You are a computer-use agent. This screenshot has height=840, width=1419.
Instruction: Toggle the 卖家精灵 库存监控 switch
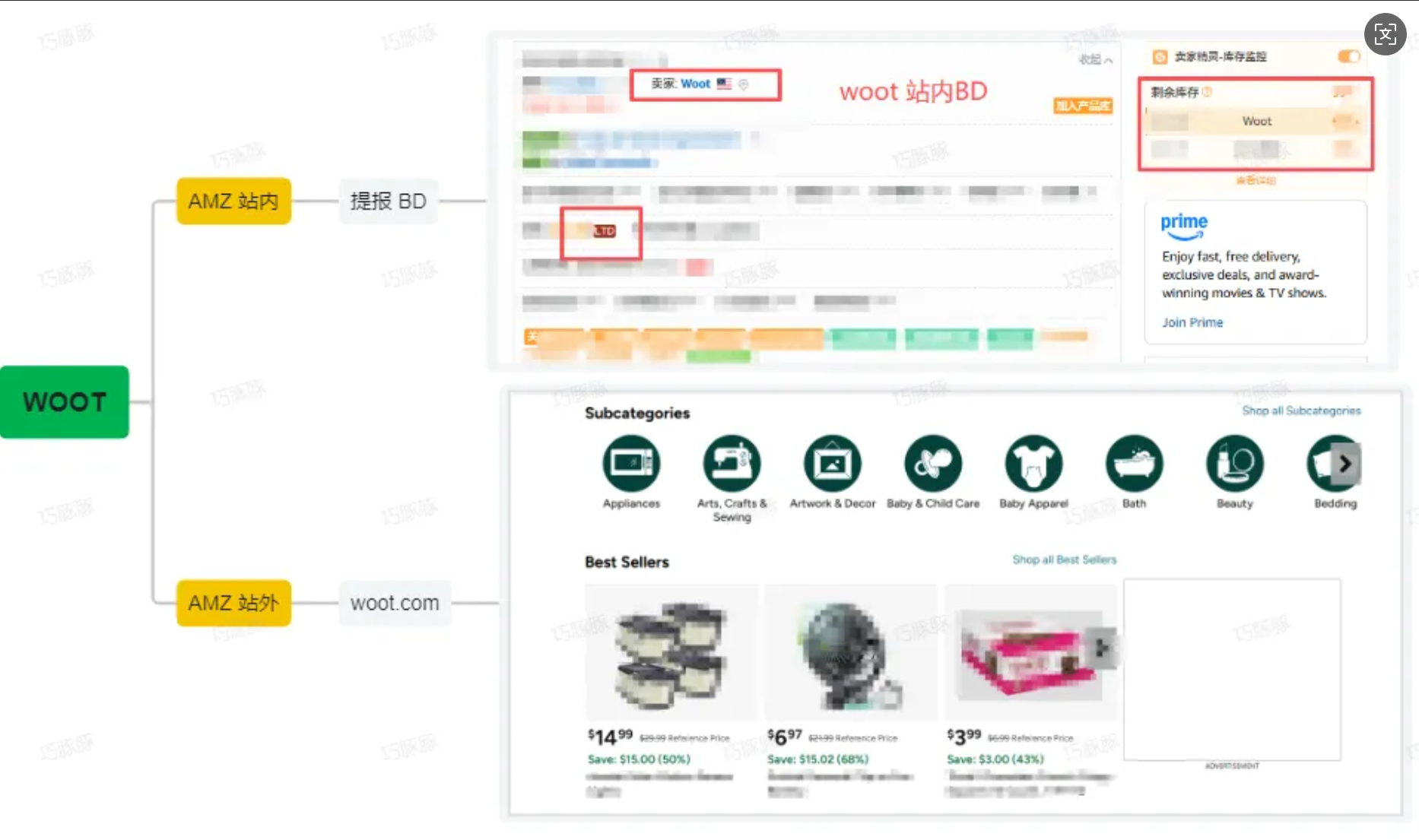point(1349,56)
